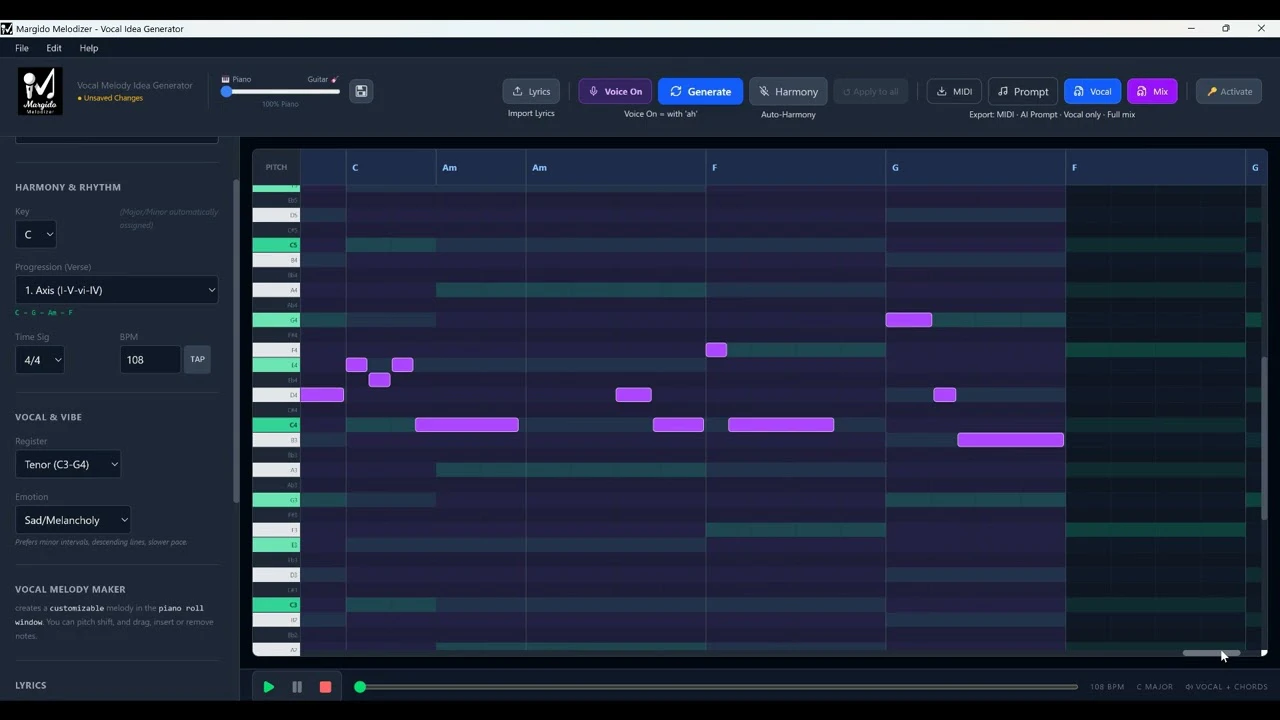Click the E3 piano key
The width and height of the screenshot is (1280, 720).
pos(276,545)
